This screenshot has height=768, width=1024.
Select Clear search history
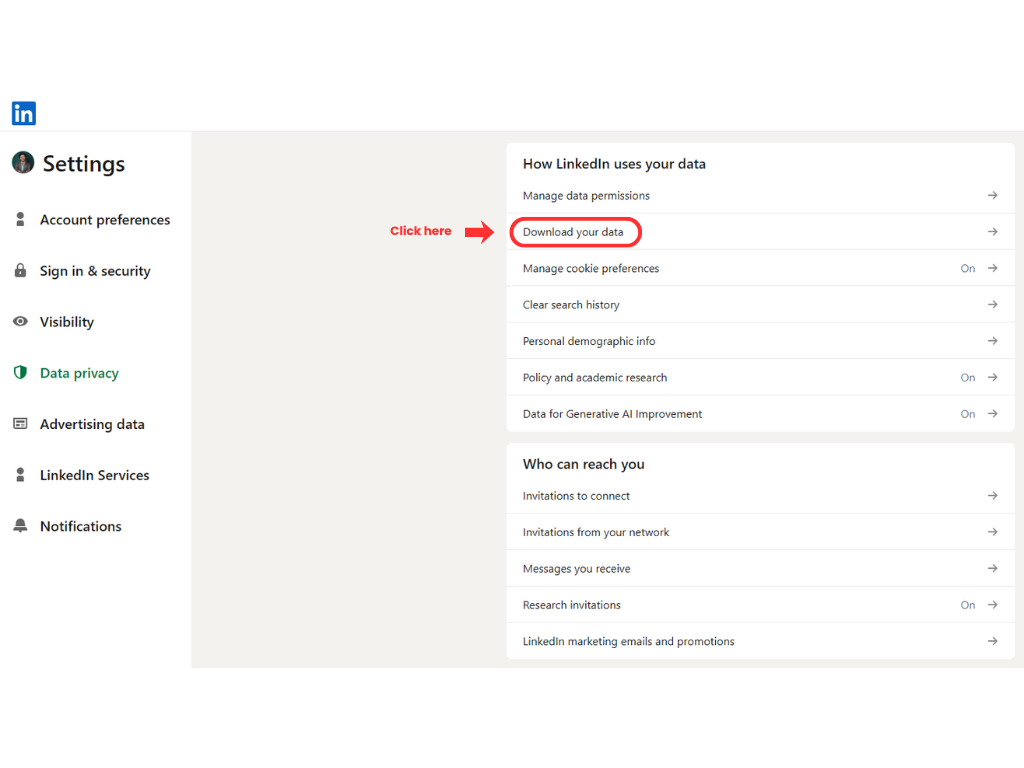coord(760,305)
